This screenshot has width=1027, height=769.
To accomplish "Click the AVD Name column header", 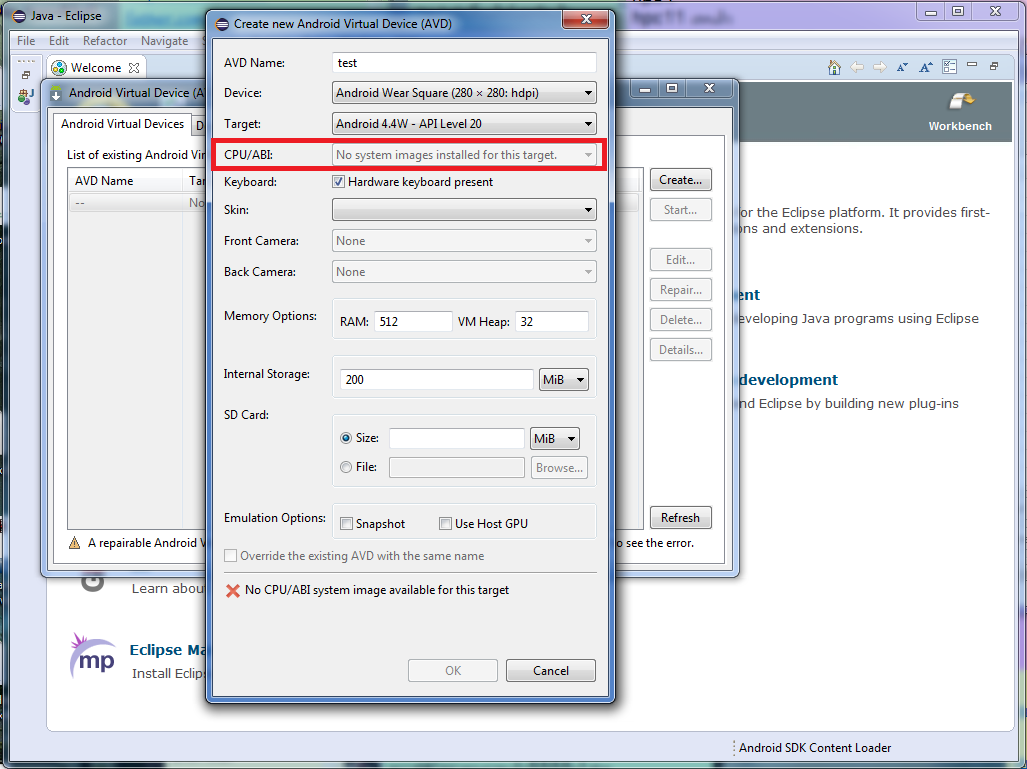I will coord(125,181).
